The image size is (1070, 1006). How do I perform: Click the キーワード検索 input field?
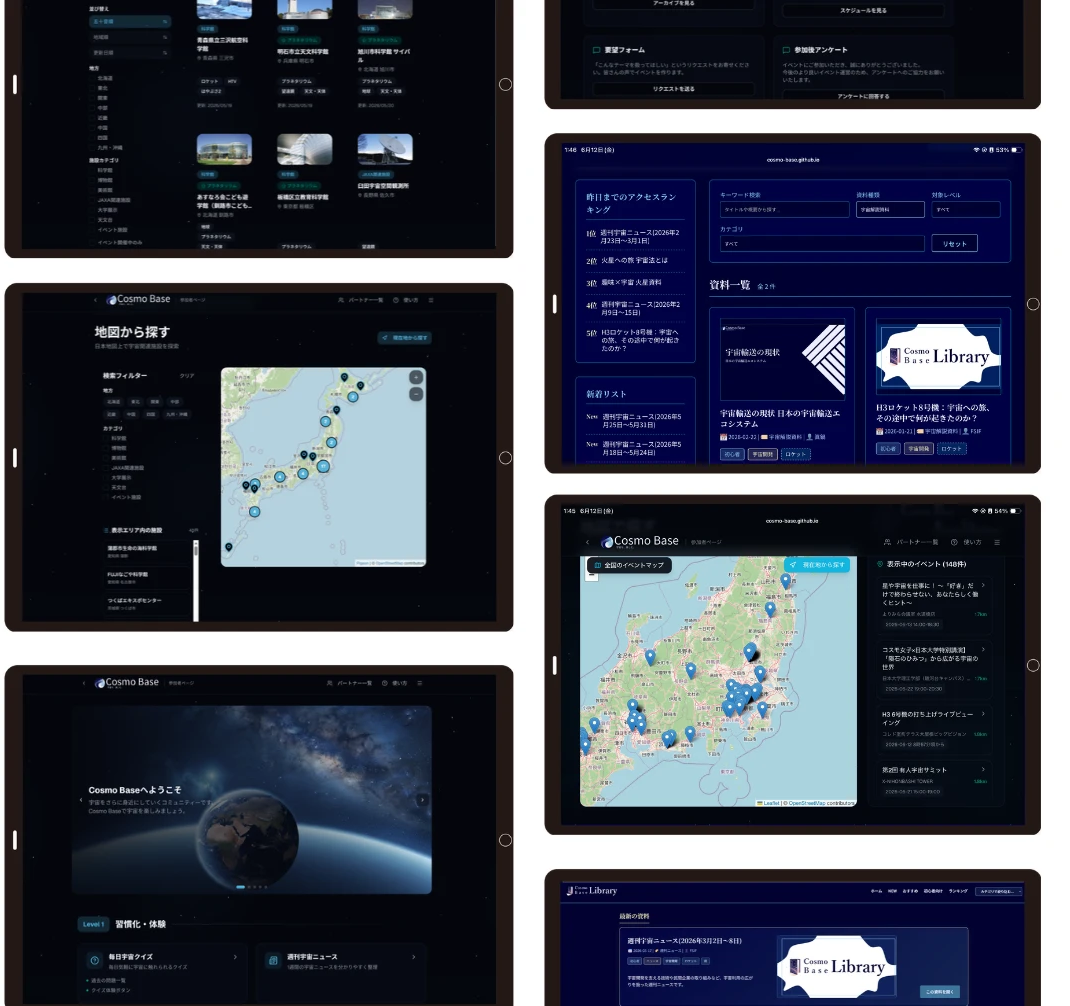point(785,210)
